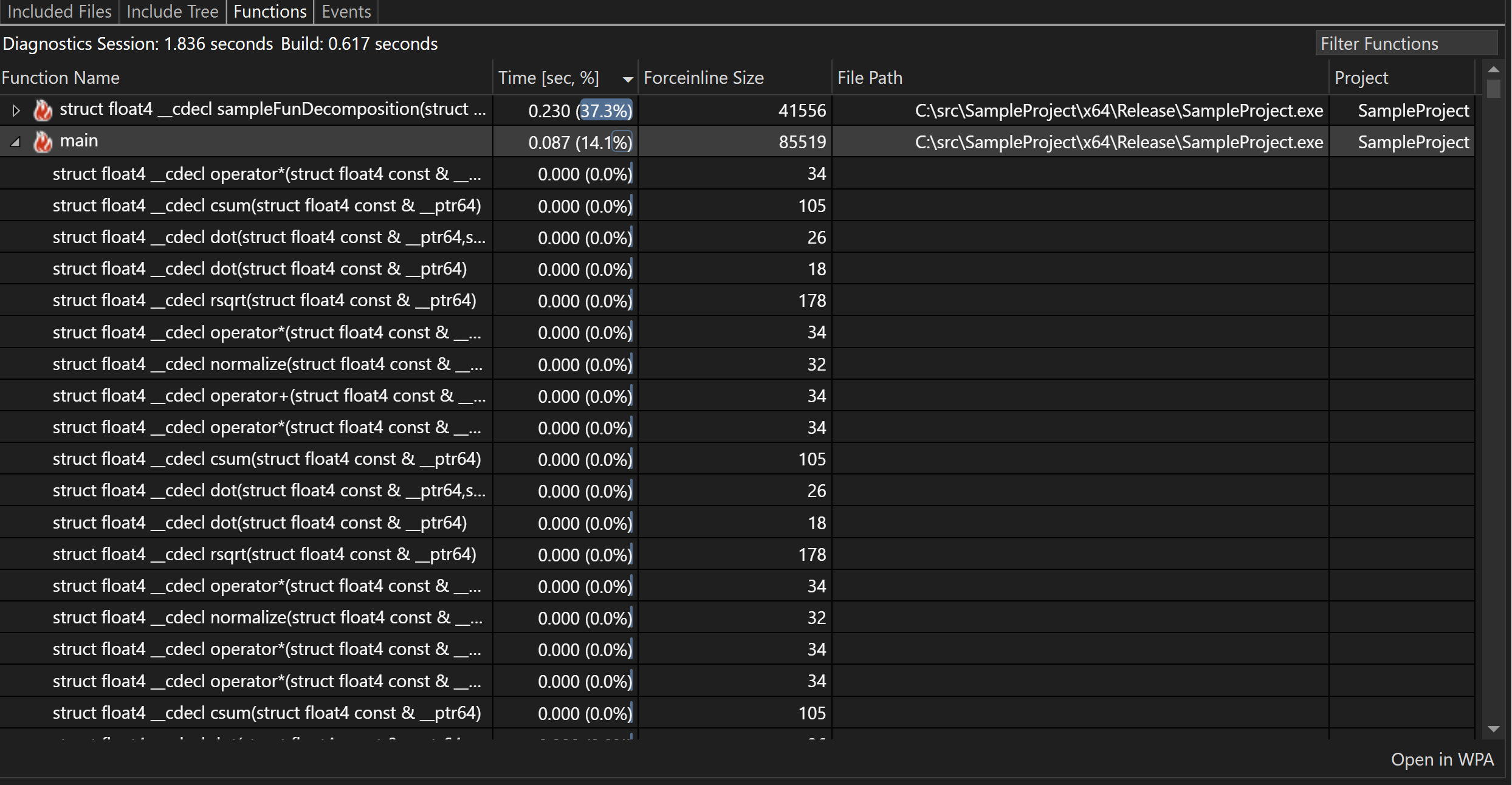Click the Functions tab
This screenshot has height=785, width=1512.
pyautogui.click(x=270, y=12)
